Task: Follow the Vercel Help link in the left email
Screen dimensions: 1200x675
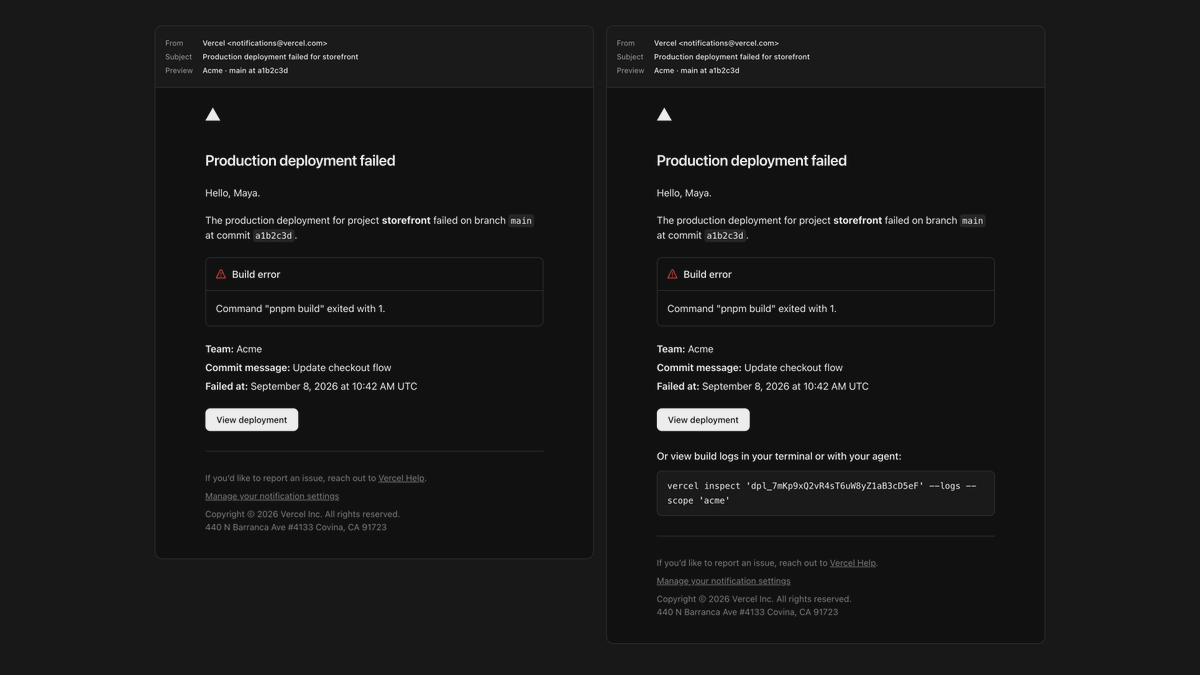Action: coord(401,478)
